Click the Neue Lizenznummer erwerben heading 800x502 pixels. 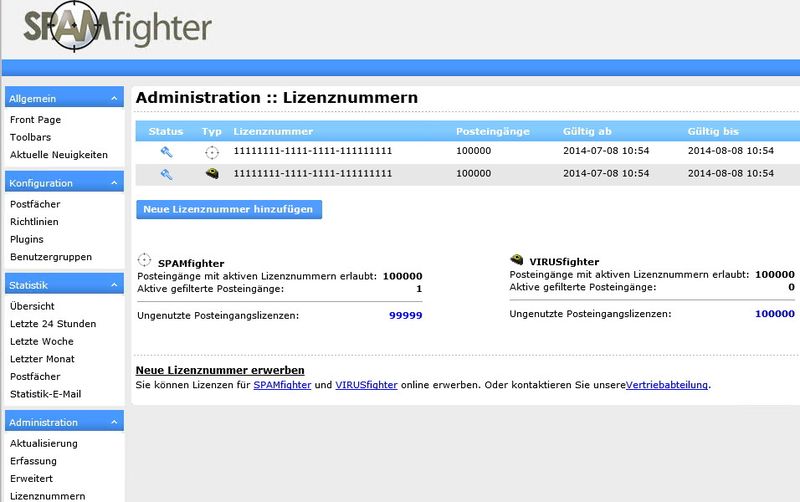[220, 370]
